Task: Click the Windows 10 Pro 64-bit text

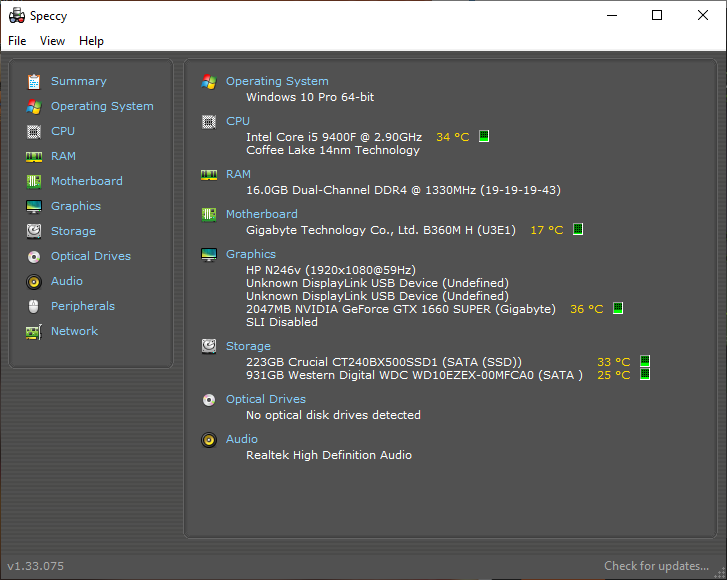Action: 310,97
